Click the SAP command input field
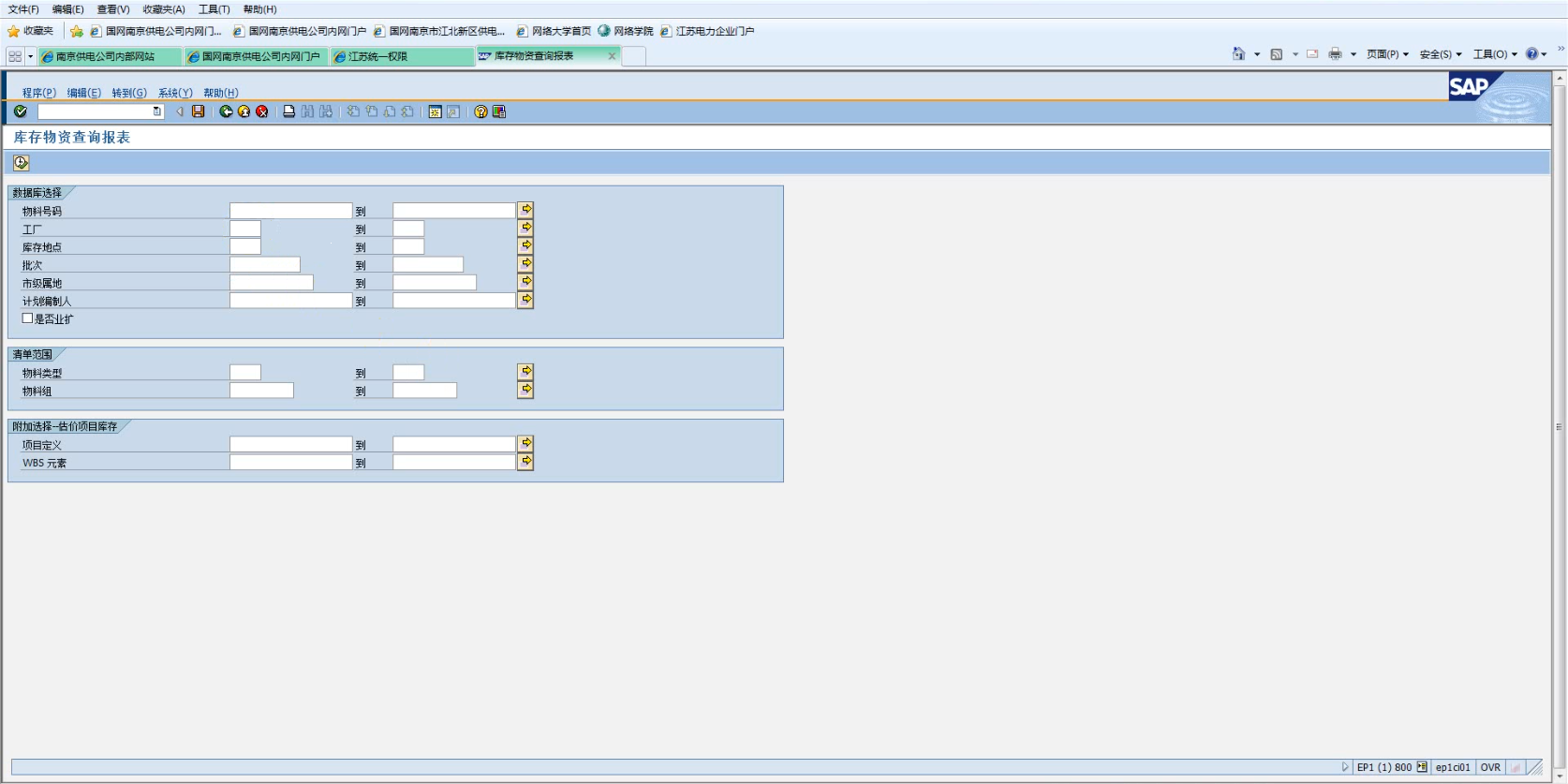 95,111
